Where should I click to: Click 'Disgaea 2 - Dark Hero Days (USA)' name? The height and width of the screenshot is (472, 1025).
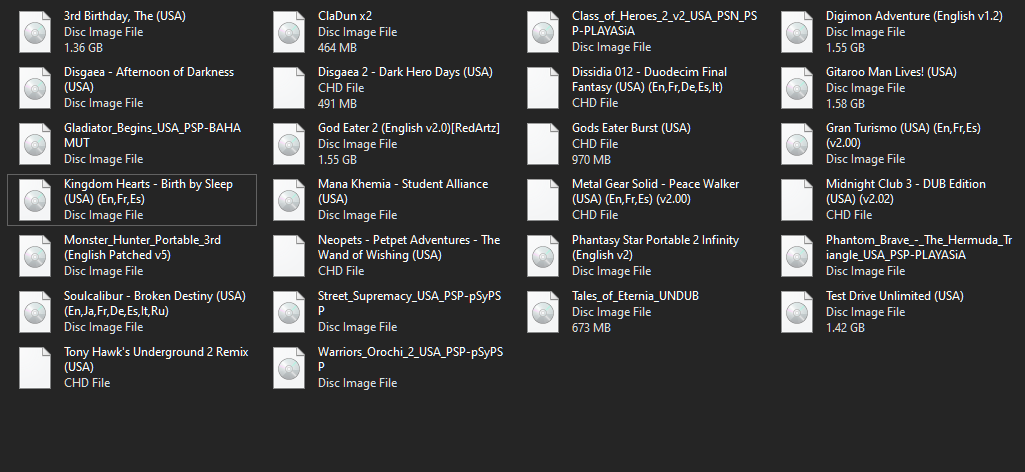[405, 72]
